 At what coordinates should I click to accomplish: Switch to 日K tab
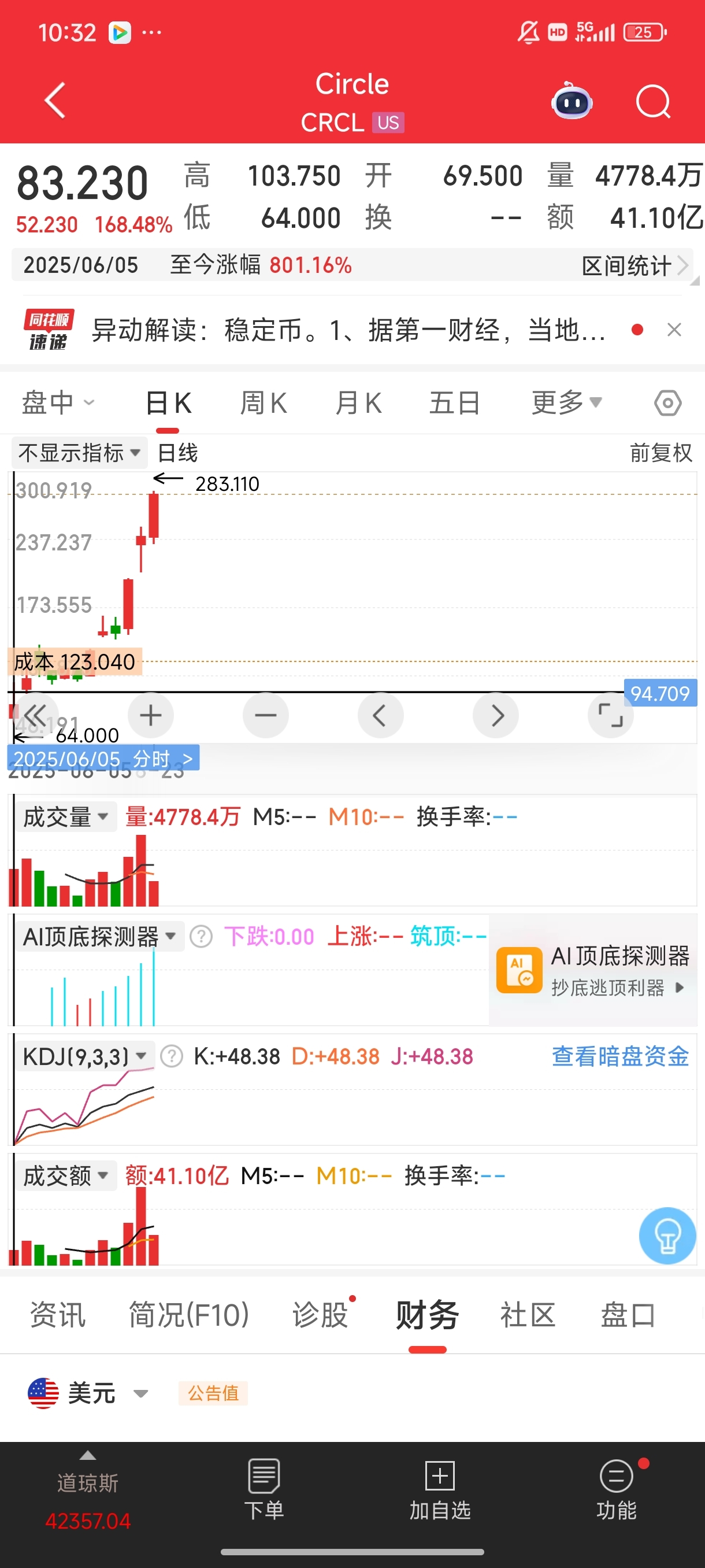click(169, 403)
